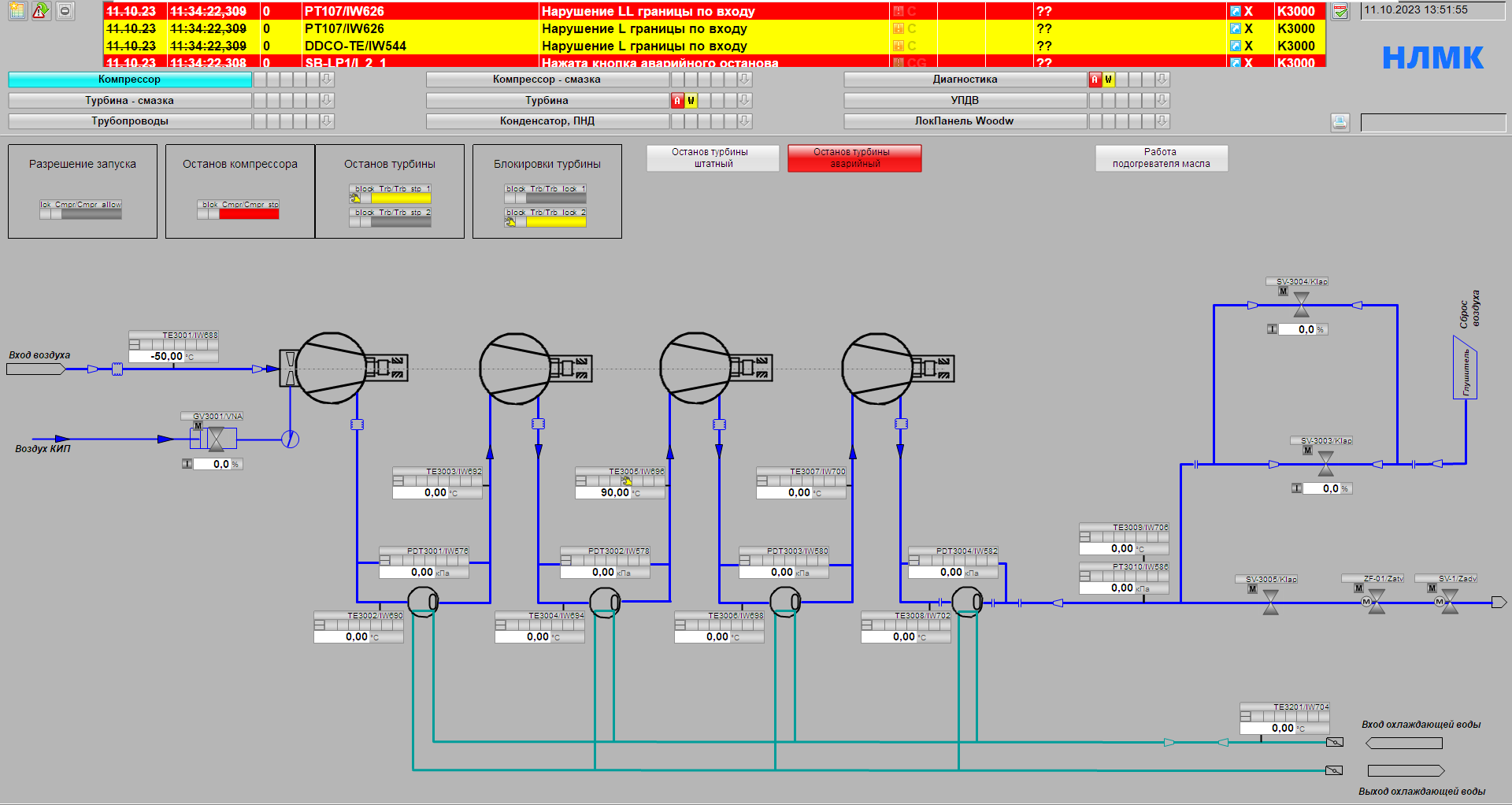1512x805 pixels.
Task: Click the second compressor stage symbol
Action: click(x=516, y=368)
